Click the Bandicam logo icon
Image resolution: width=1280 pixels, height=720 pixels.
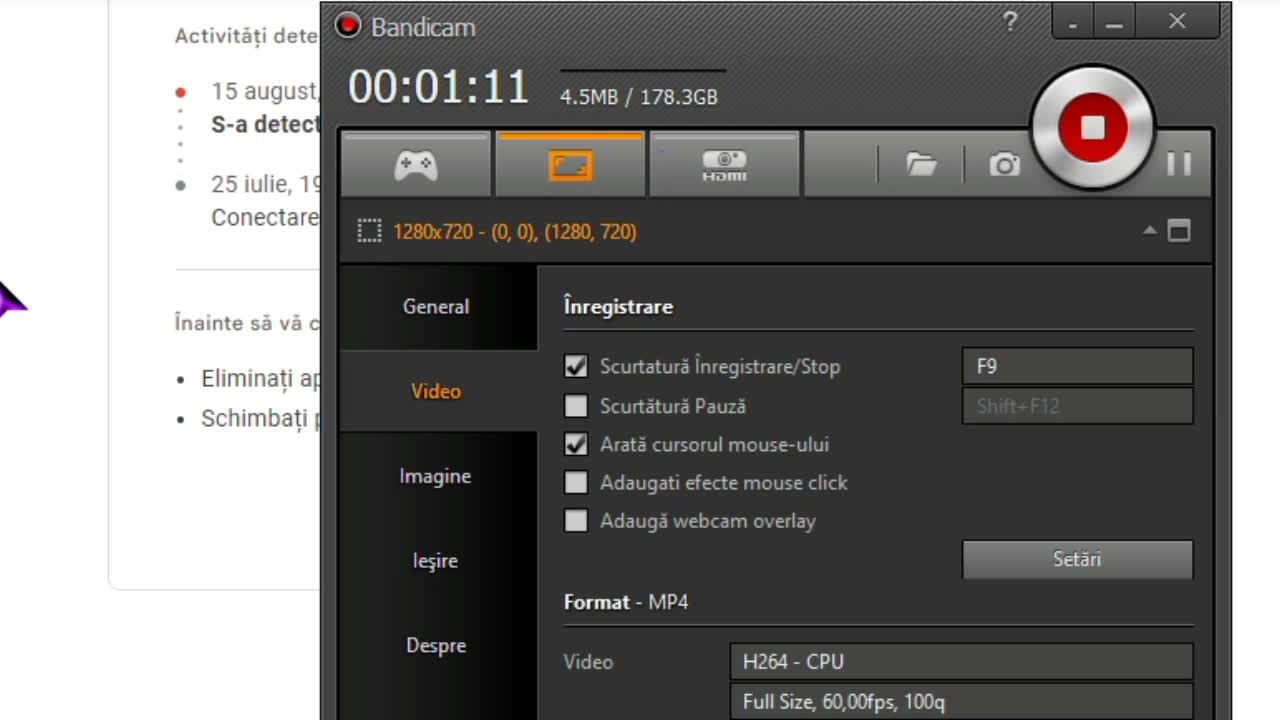click(x=347, y=26)
